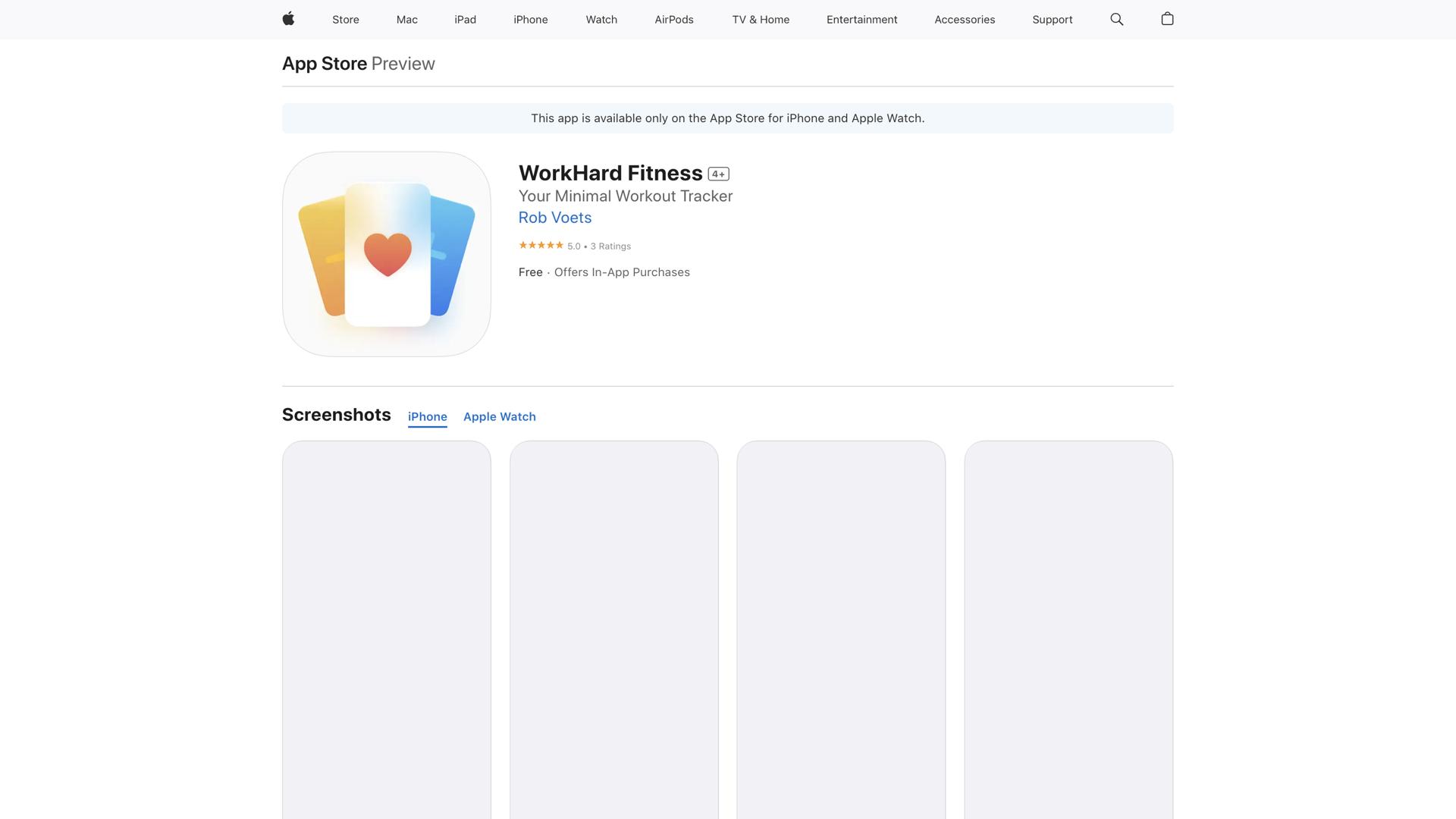Click the first screenshot placeholder

pos(387,629)
